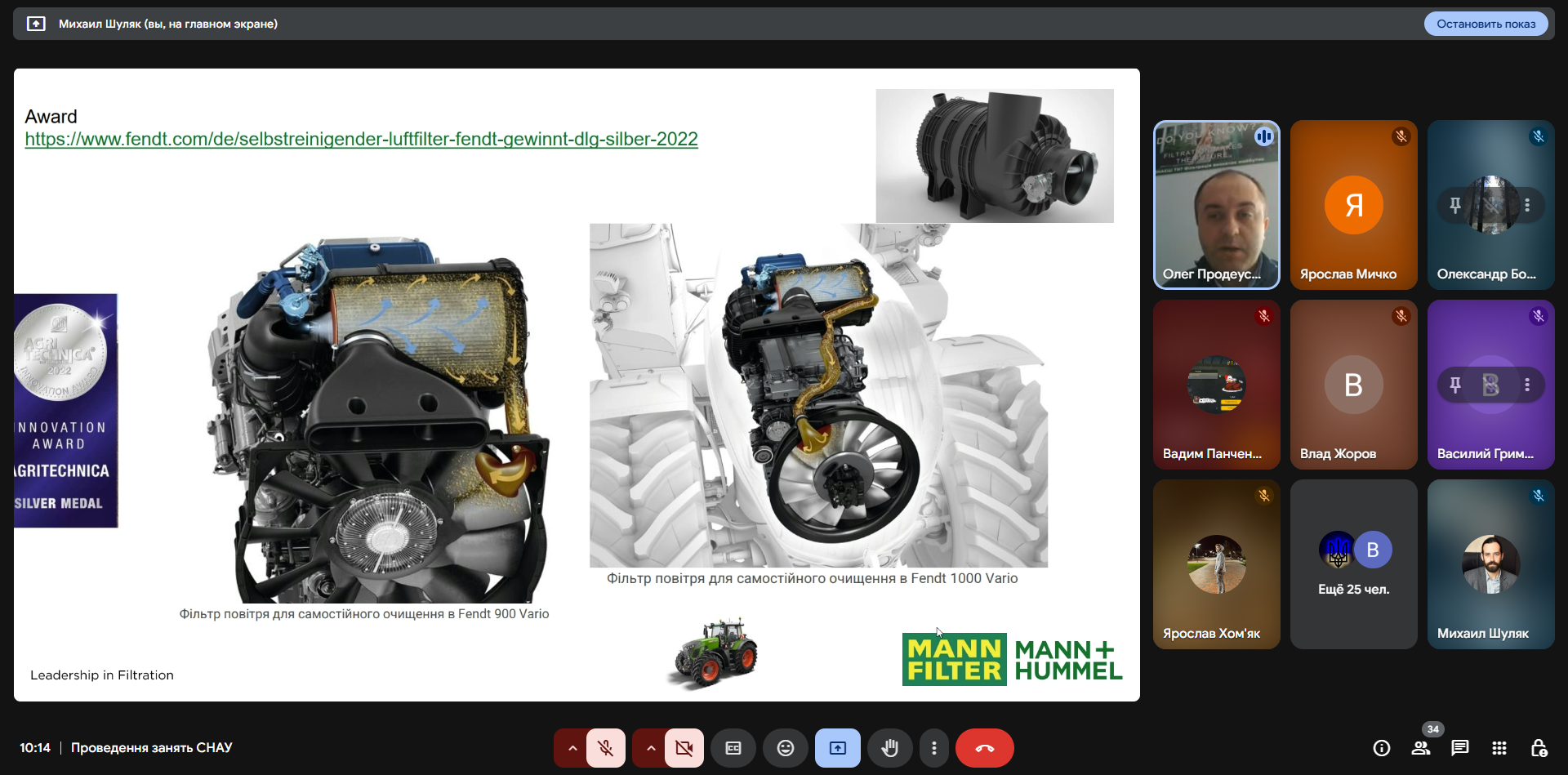Click the Leadership in Filtration text

[102, 675]
